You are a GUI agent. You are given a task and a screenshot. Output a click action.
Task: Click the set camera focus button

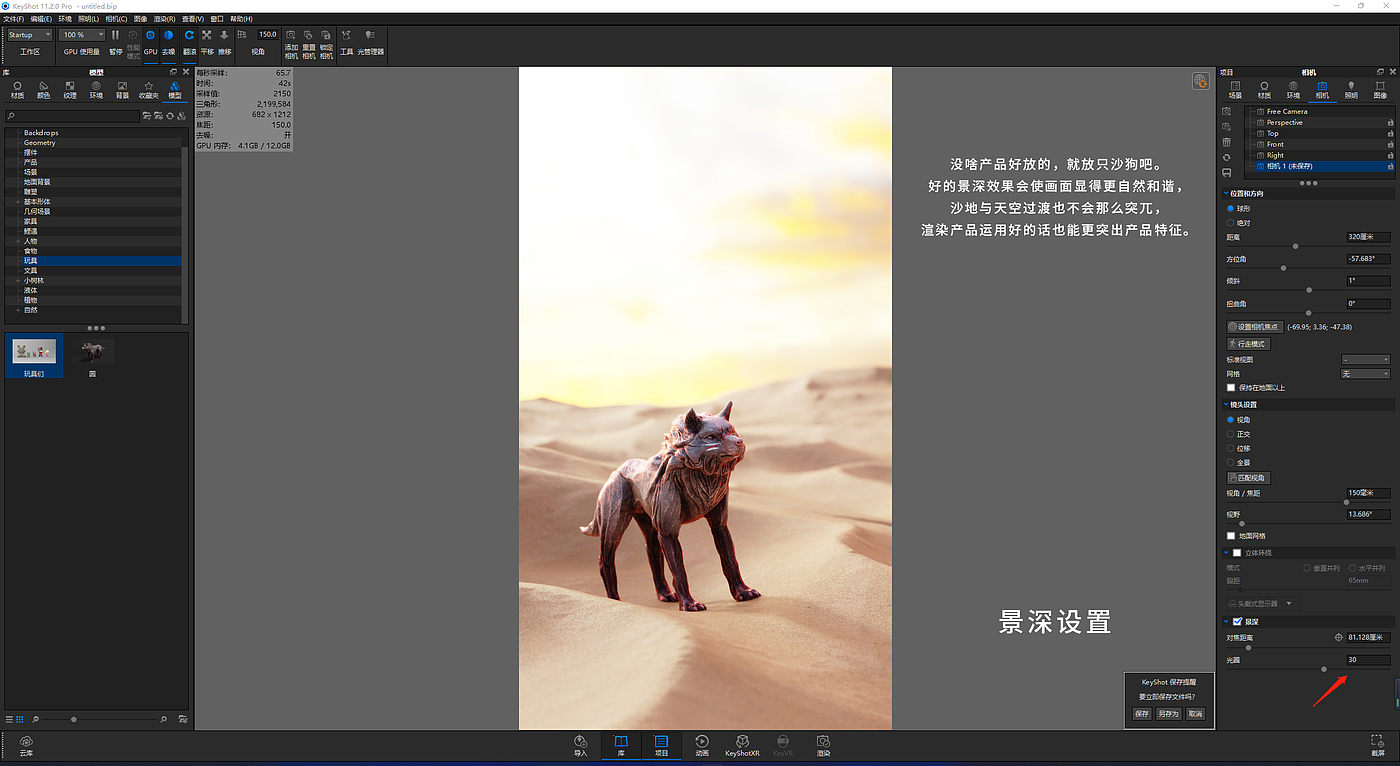point(1254,326)
